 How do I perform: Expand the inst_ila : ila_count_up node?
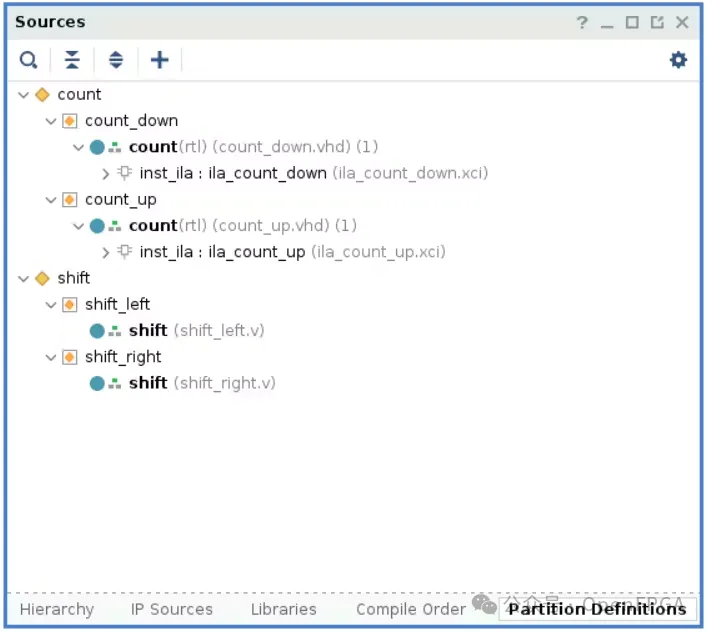pyautogui.click(x=106, y=252)
